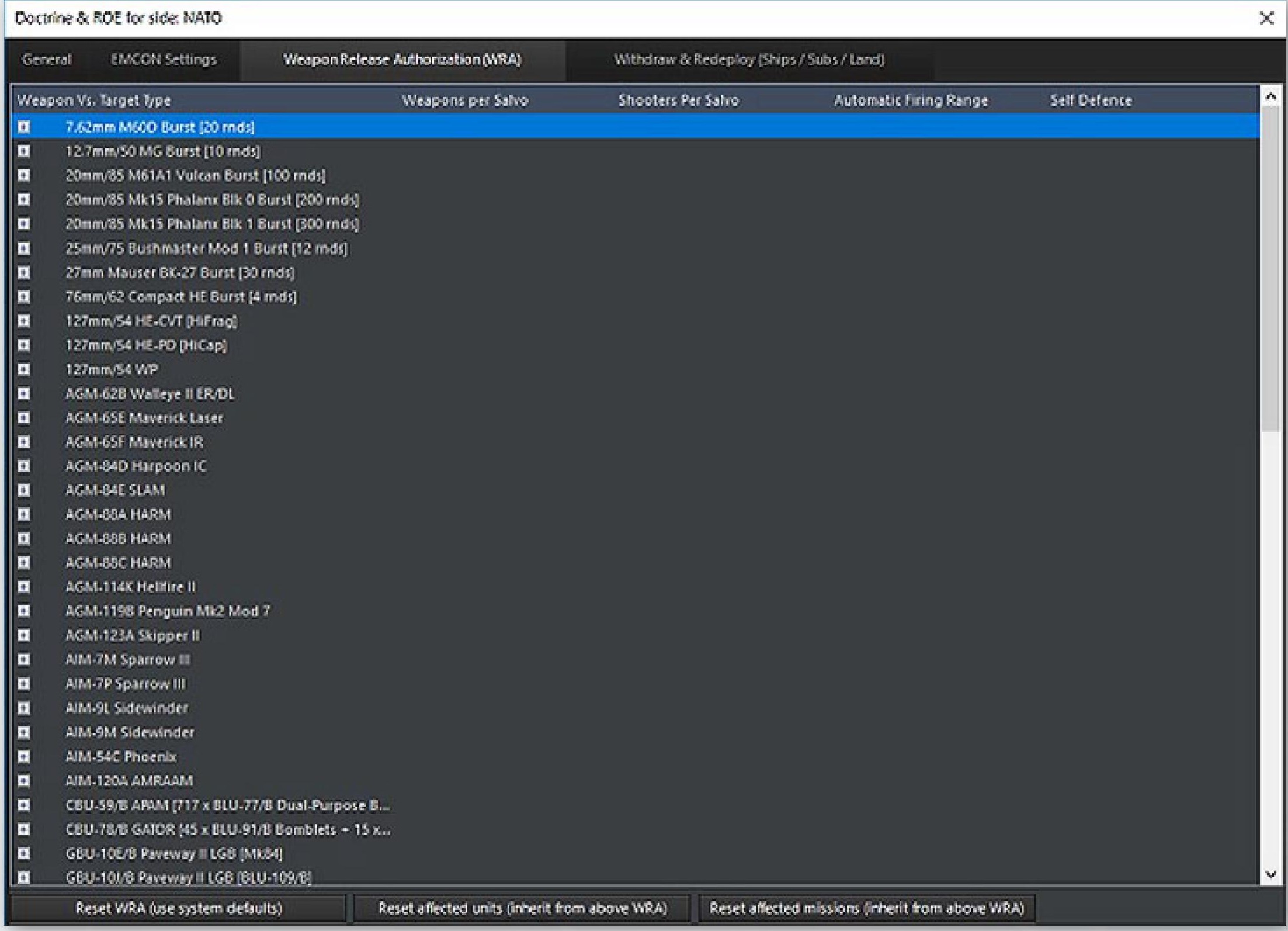Click Reset WRA (use system defaults) button
Viewport: 1288px width, 931px height.
click(179, 908)
